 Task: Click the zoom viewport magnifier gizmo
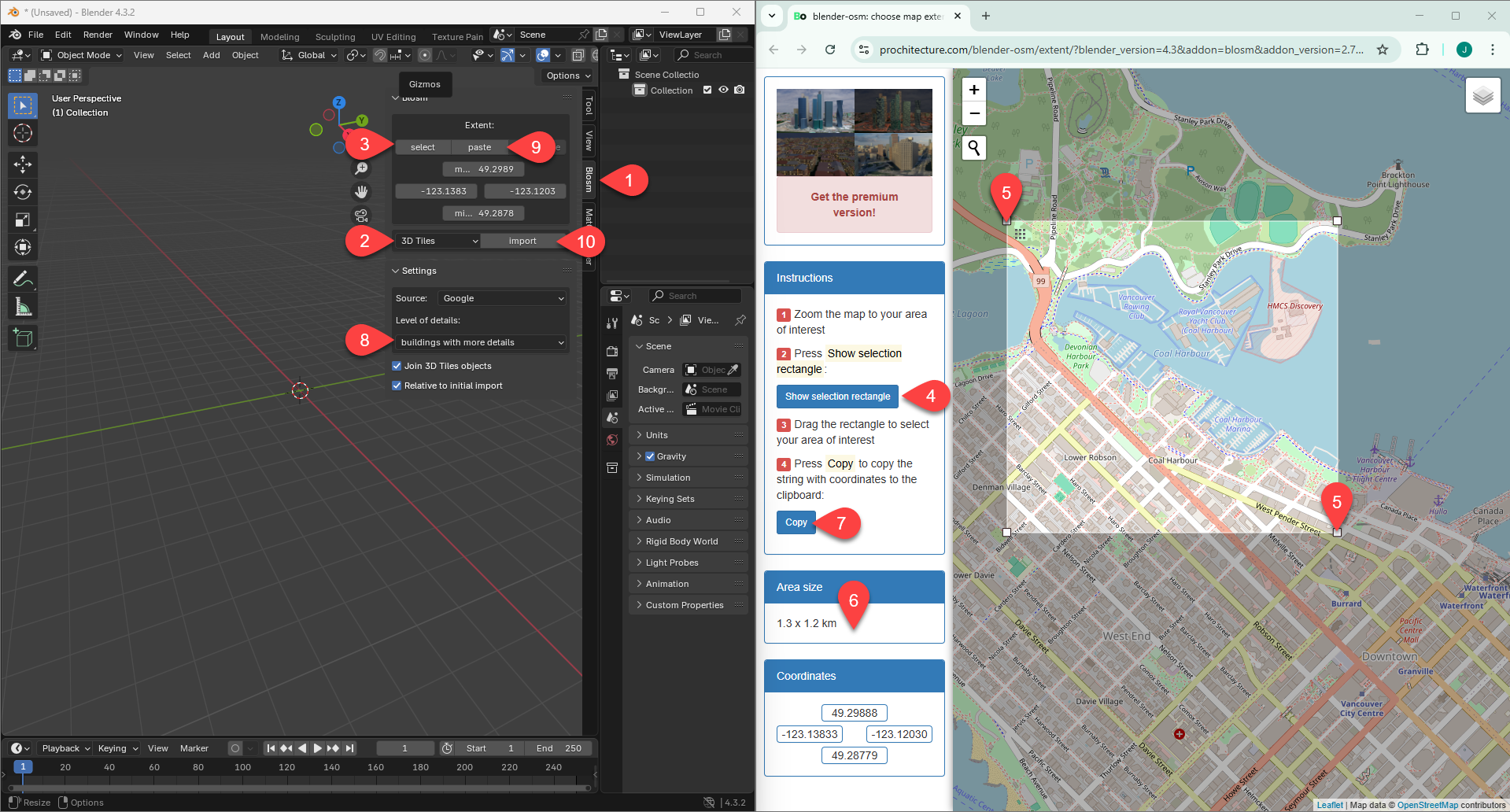tap(361, 168)
